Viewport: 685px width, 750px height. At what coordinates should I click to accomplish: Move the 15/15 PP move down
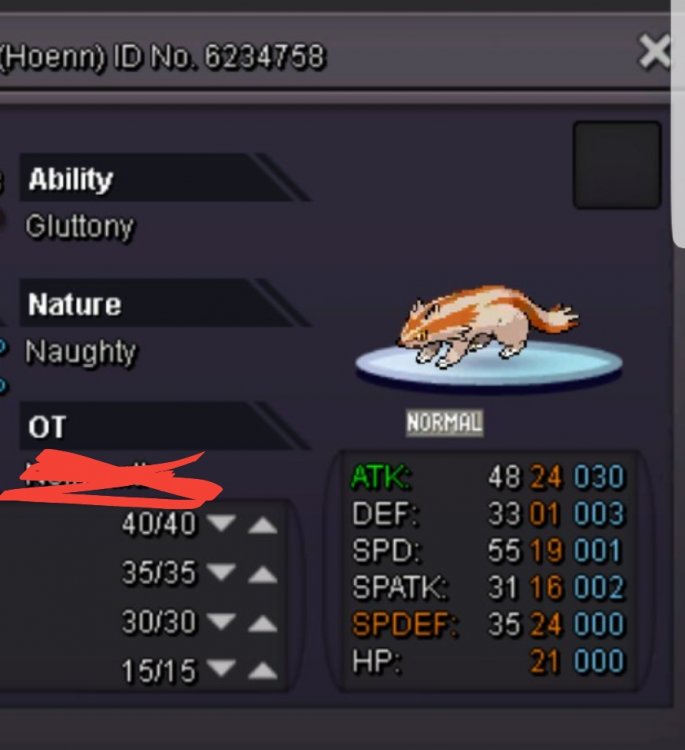pos(221,668)
